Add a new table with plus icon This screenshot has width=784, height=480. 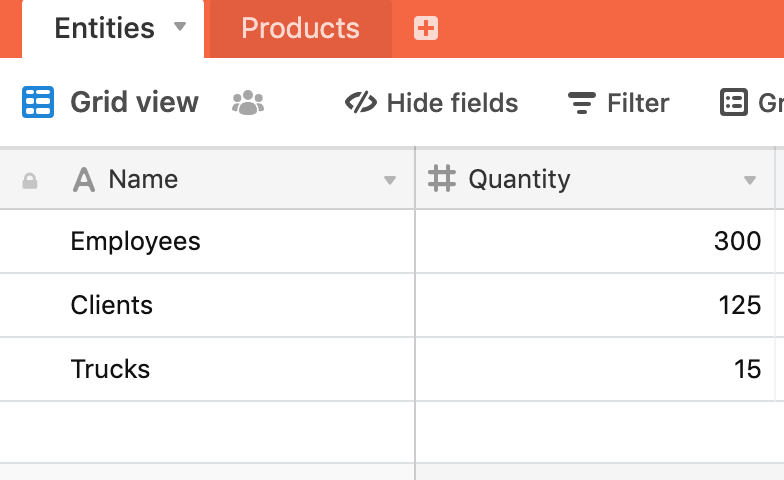[x=426, y=28]
